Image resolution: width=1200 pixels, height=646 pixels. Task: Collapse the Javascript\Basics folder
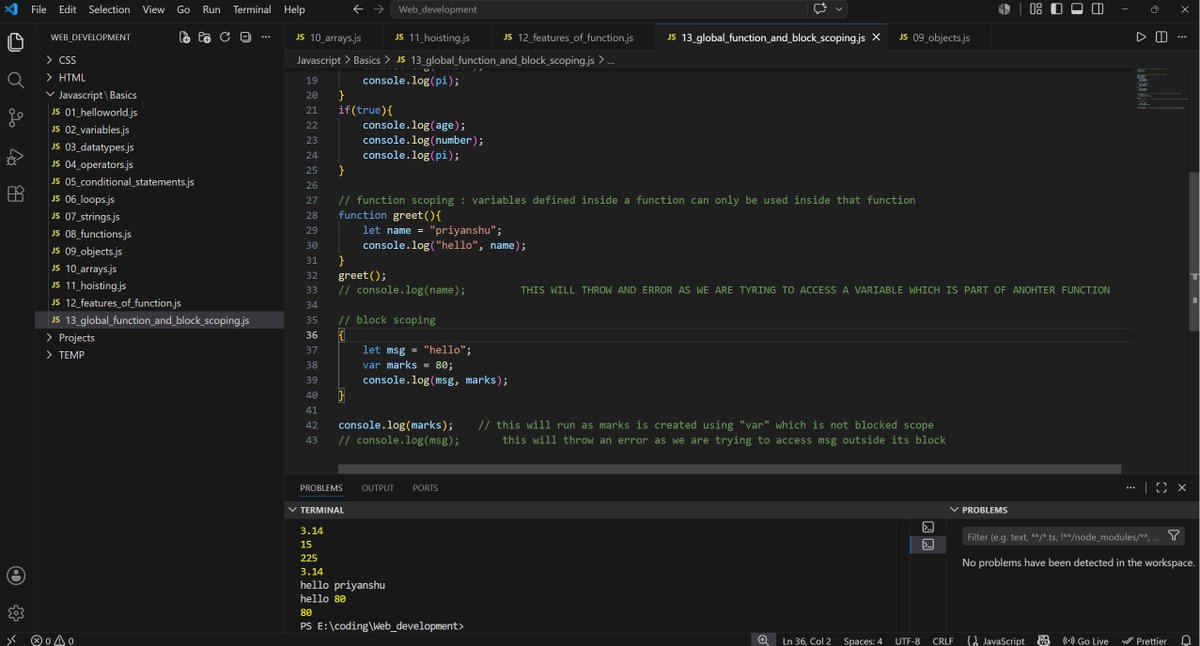point(97,95)
